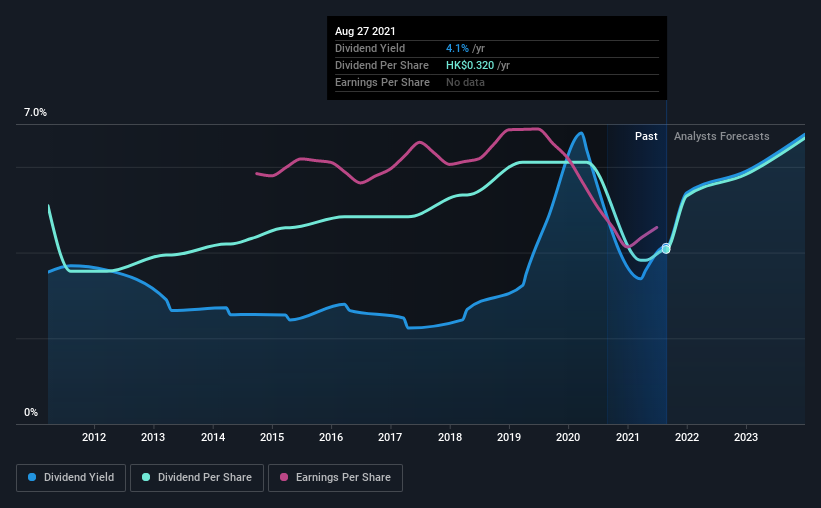Click the 7.0% y-axis label

point(35,113)
